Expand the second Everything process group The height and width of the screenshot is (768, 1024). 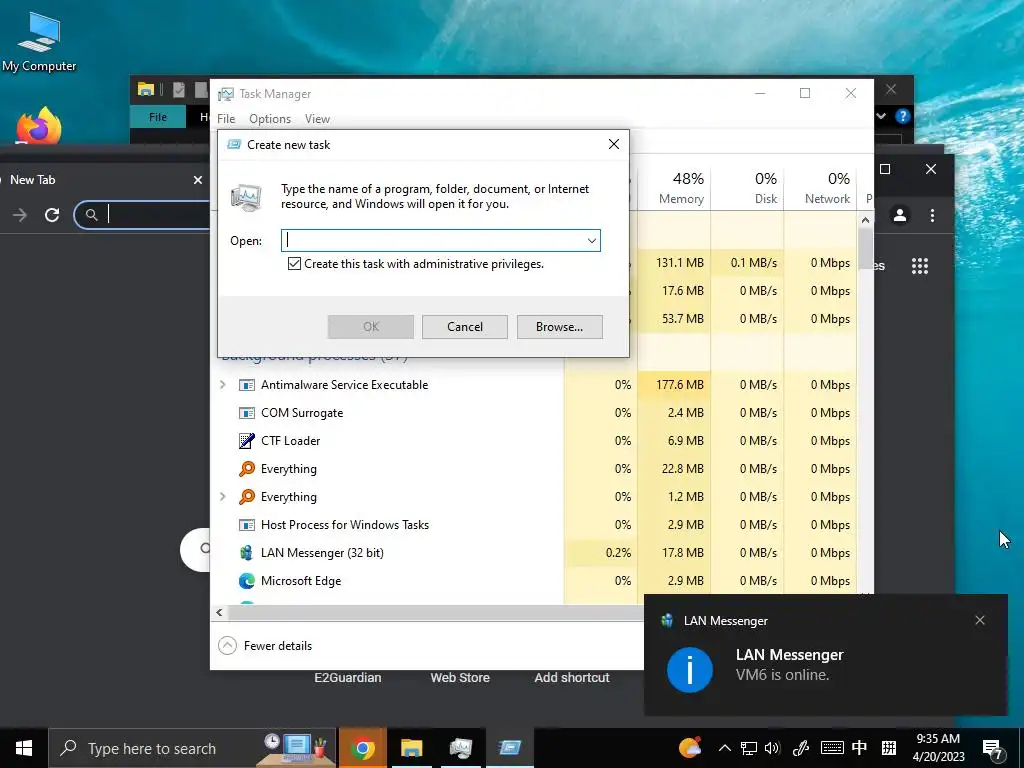click(x=223, y=497)
